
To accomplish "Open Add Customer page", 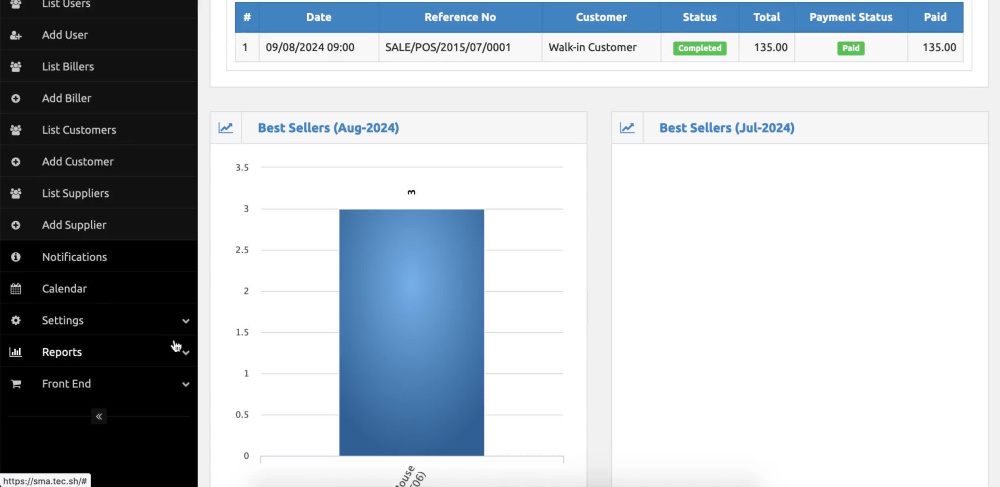I will coord(78,161).
